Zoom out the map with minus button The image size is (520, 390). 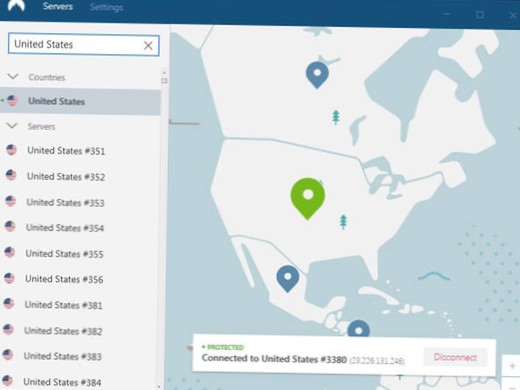[x=513, y=383]
